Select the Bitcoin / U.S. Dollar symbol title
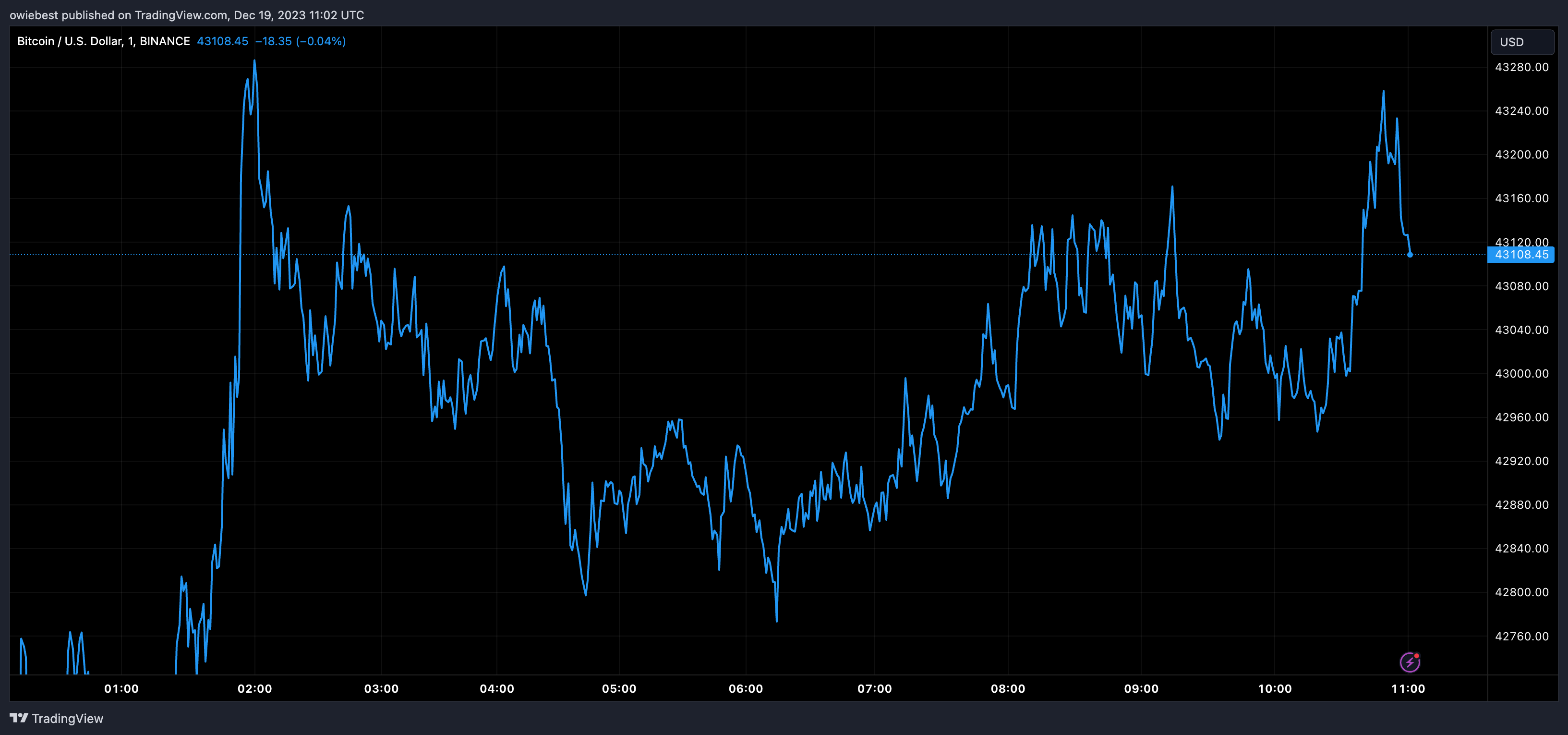Image resolution: width=1568 pixels, height=735 pixels. (x=104, y=41)
